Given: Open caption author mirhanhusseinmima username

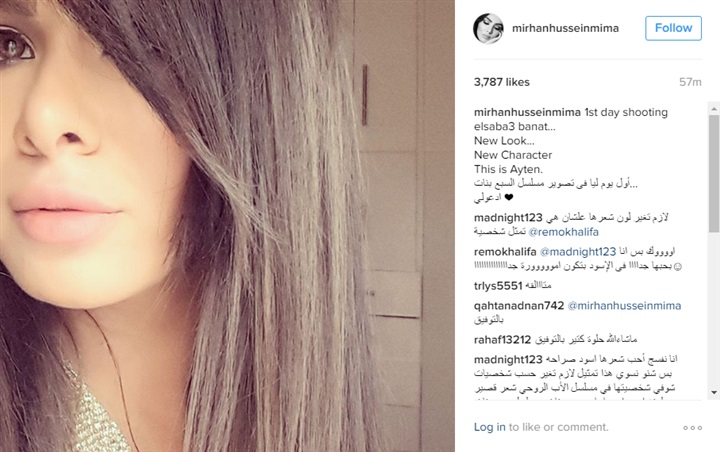Looking at the screenshot, I should pos(527,113).
